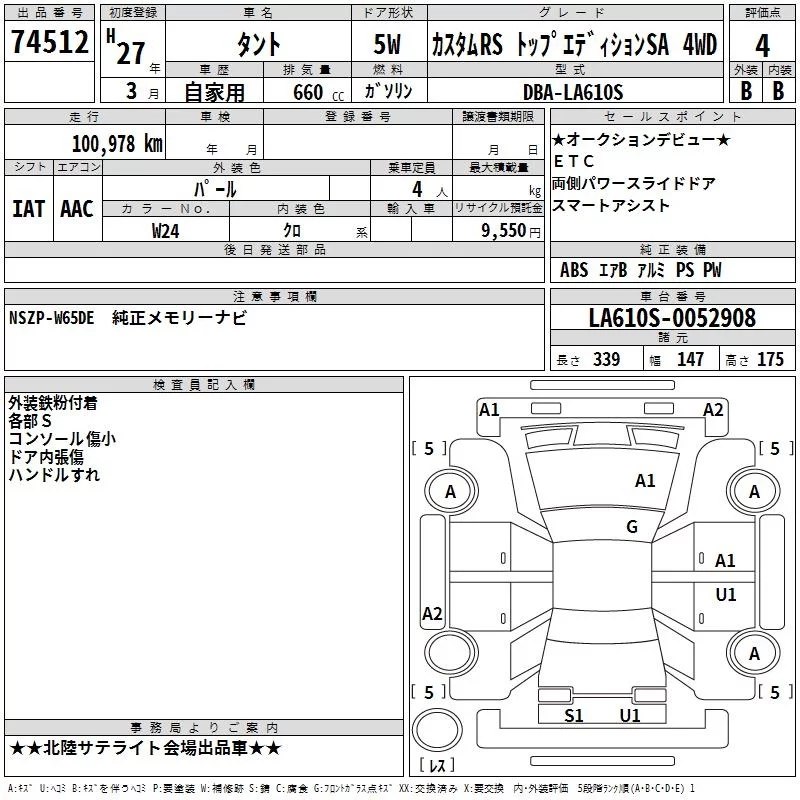
Task: Click the exterior grade B under 外装
Action: coord(746,91)
